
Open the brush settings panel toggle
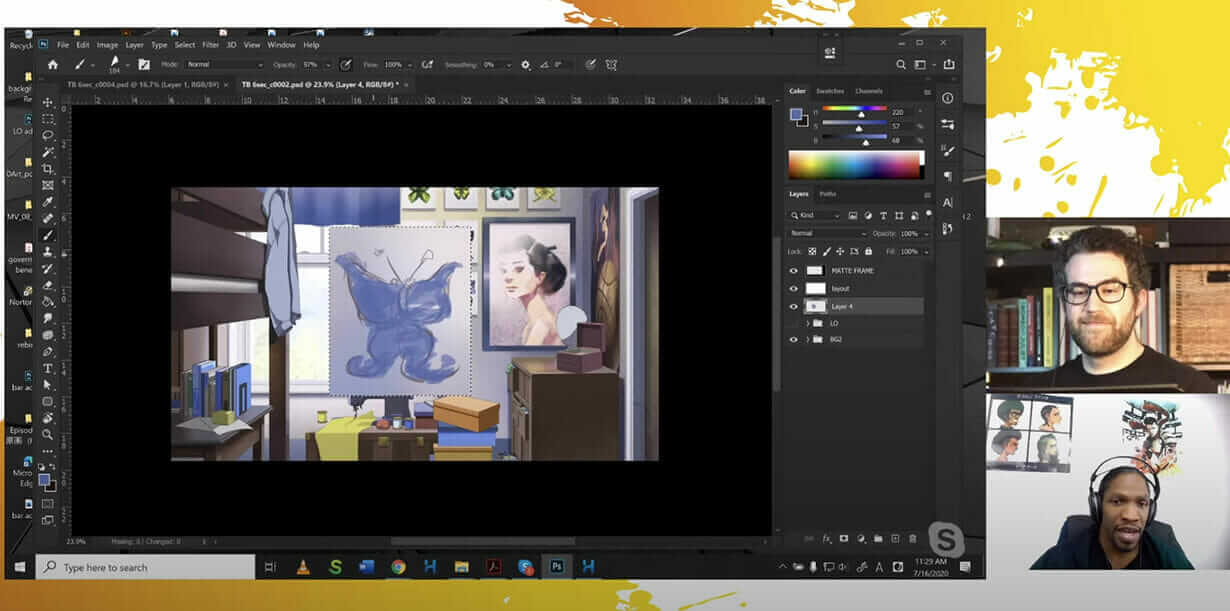pos(144,64)
